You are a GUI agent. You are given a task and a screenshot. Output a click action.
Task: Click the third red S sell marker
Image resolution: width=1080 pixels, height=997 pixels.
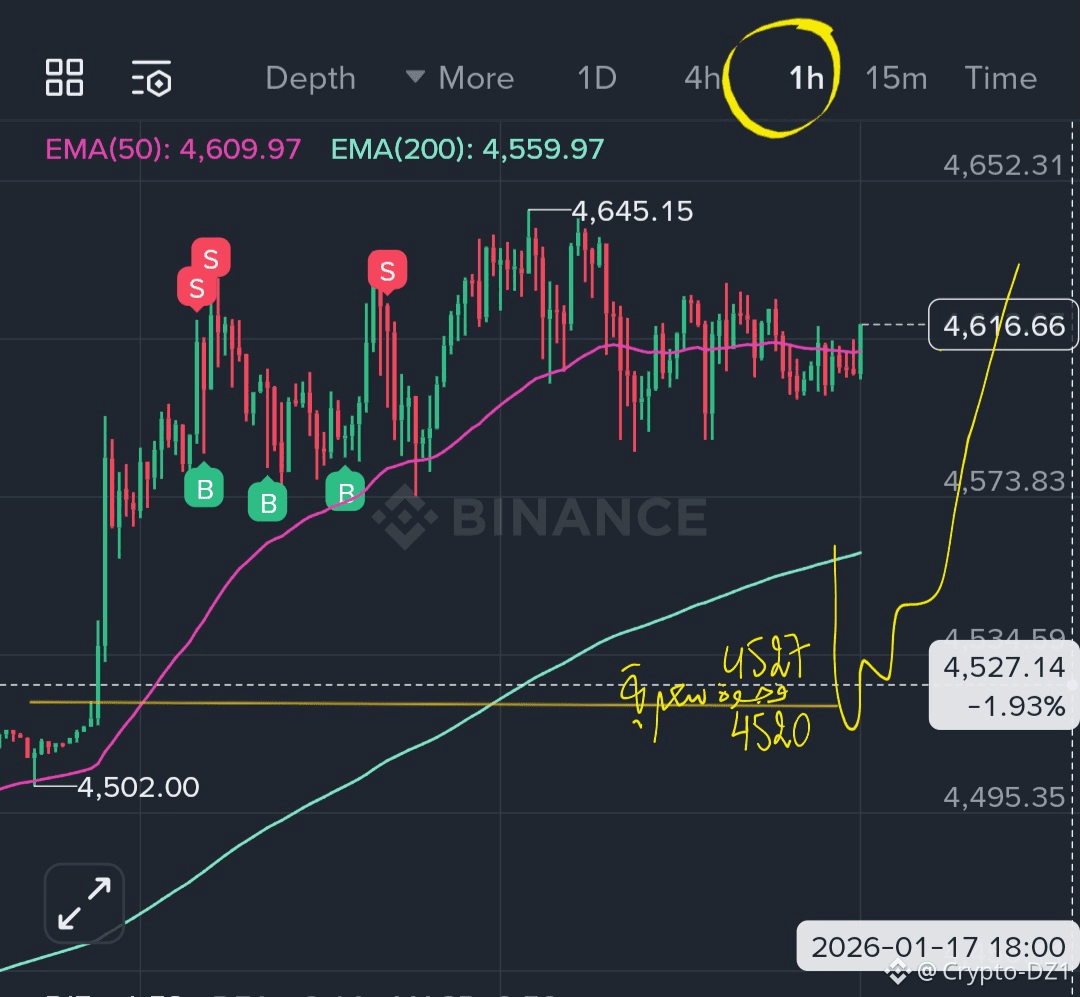point(387,271)
